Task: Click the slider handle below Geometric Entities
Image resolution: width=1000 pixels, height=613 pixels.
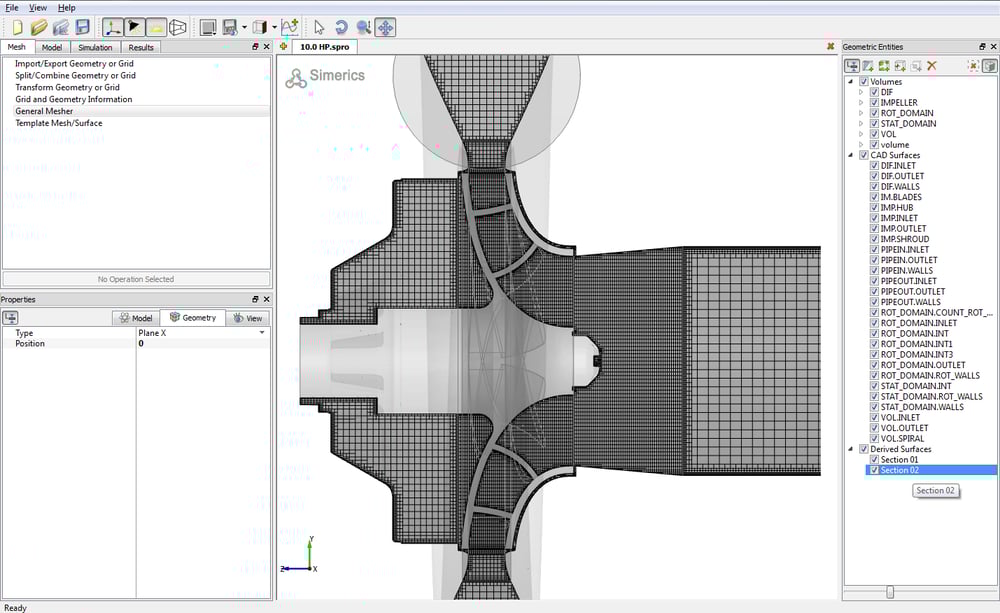Action: click(890, 593)
